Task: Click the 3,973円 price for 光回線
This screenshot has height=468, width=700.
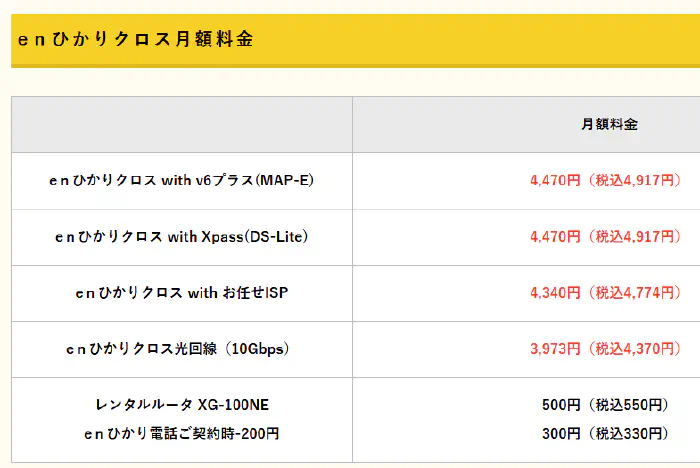Action: coord(555,349)
